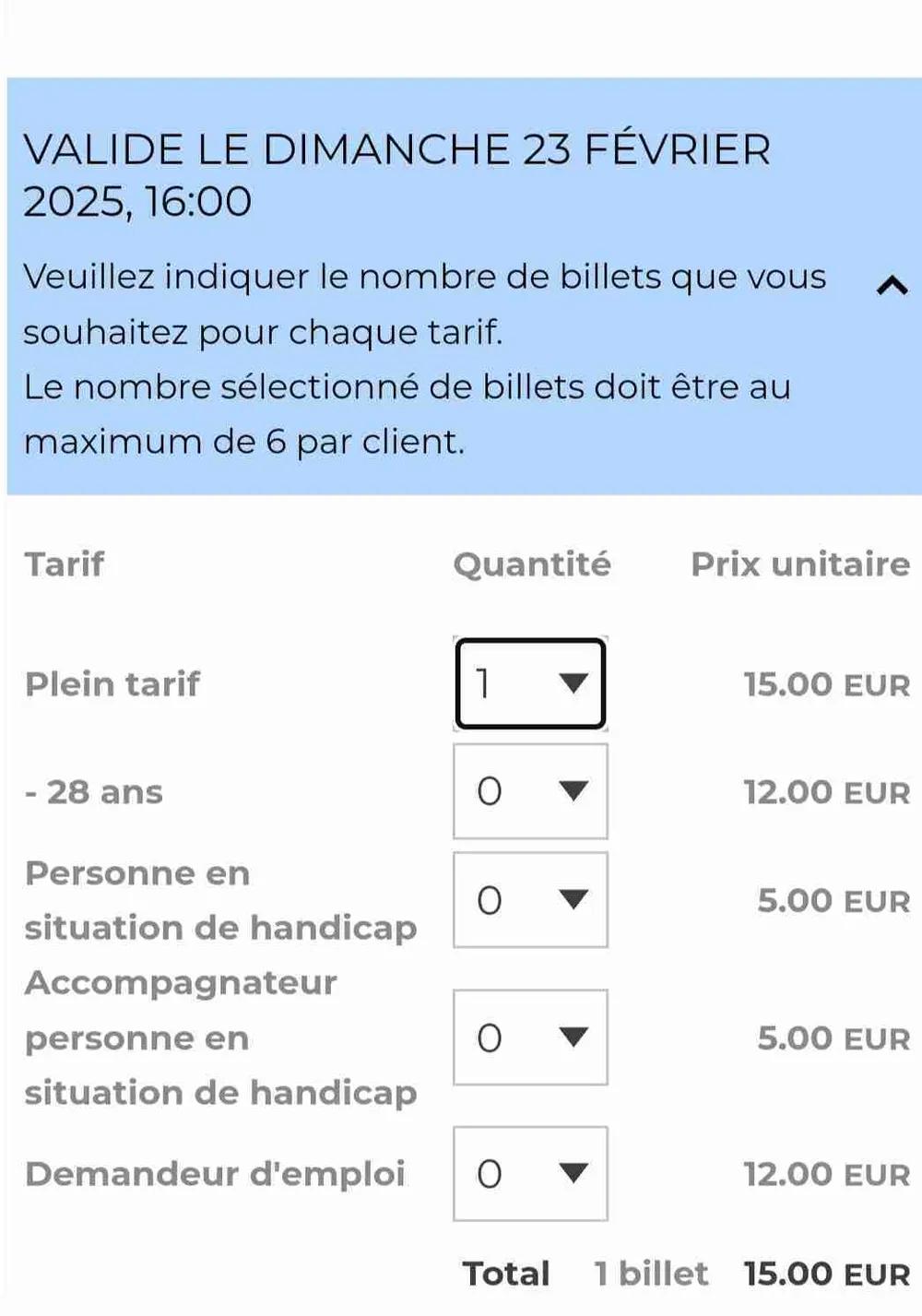This screenshot has height=1316, width=922.
Task: Click the - 28 ans tariff label
Action: [94, 792]
